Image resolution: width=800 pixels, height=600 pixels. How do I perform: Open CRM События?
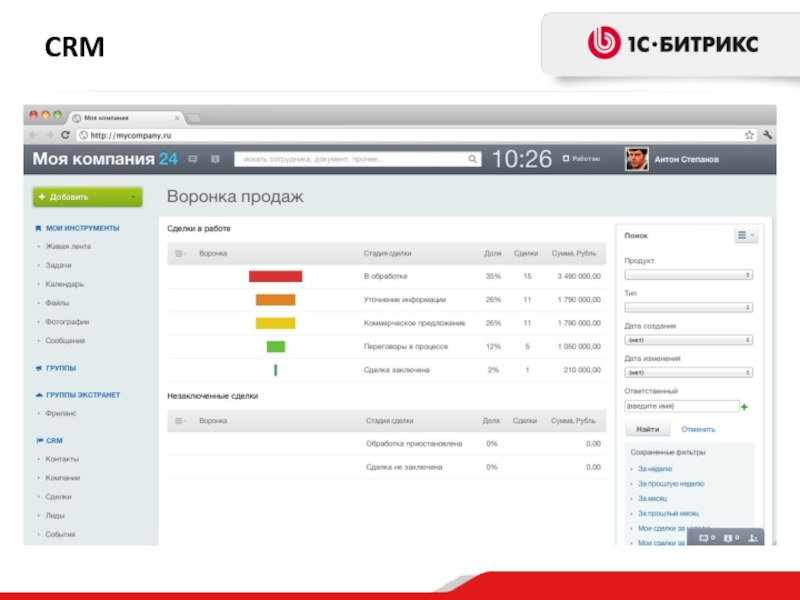[x=60, y=535]
